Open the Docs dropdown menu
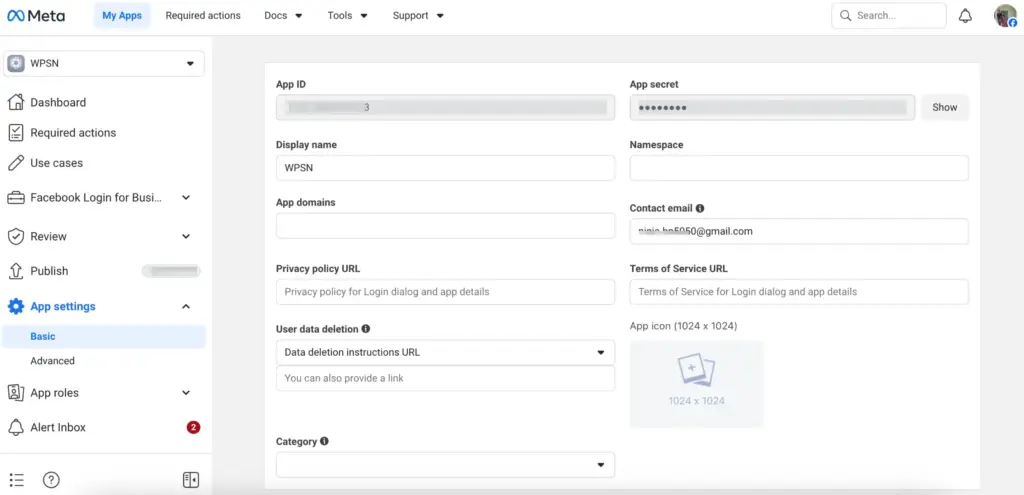The width and height of the screenshot is (1024, 495). 283,16
